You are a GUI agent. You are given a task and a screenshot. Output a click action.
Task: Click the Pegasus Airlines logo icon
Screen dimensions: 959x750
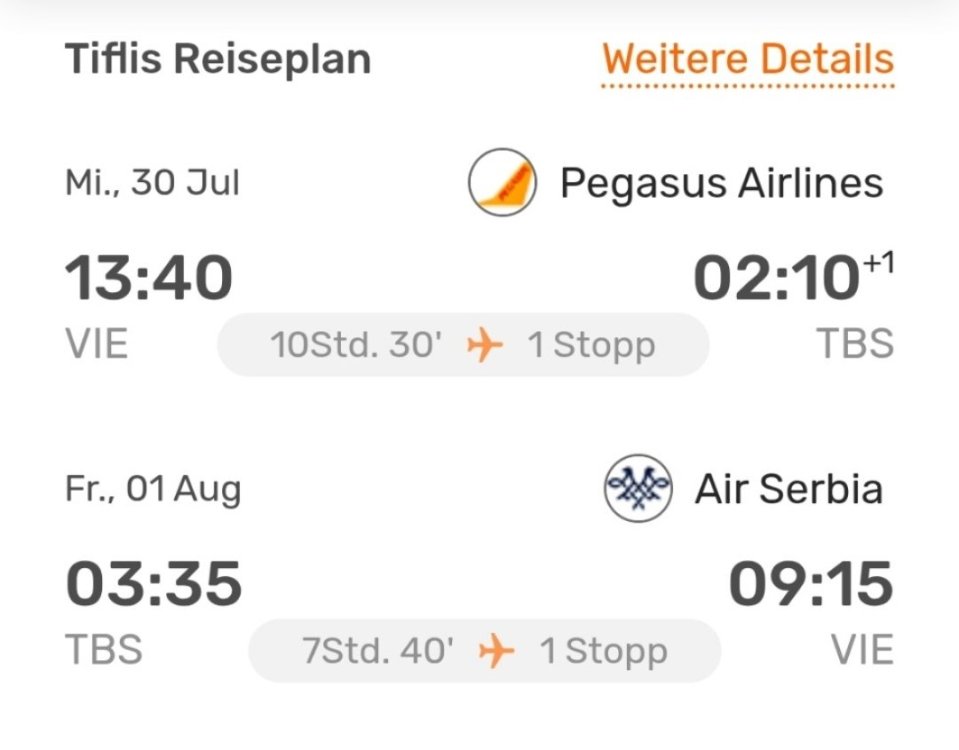pos(502,183)
